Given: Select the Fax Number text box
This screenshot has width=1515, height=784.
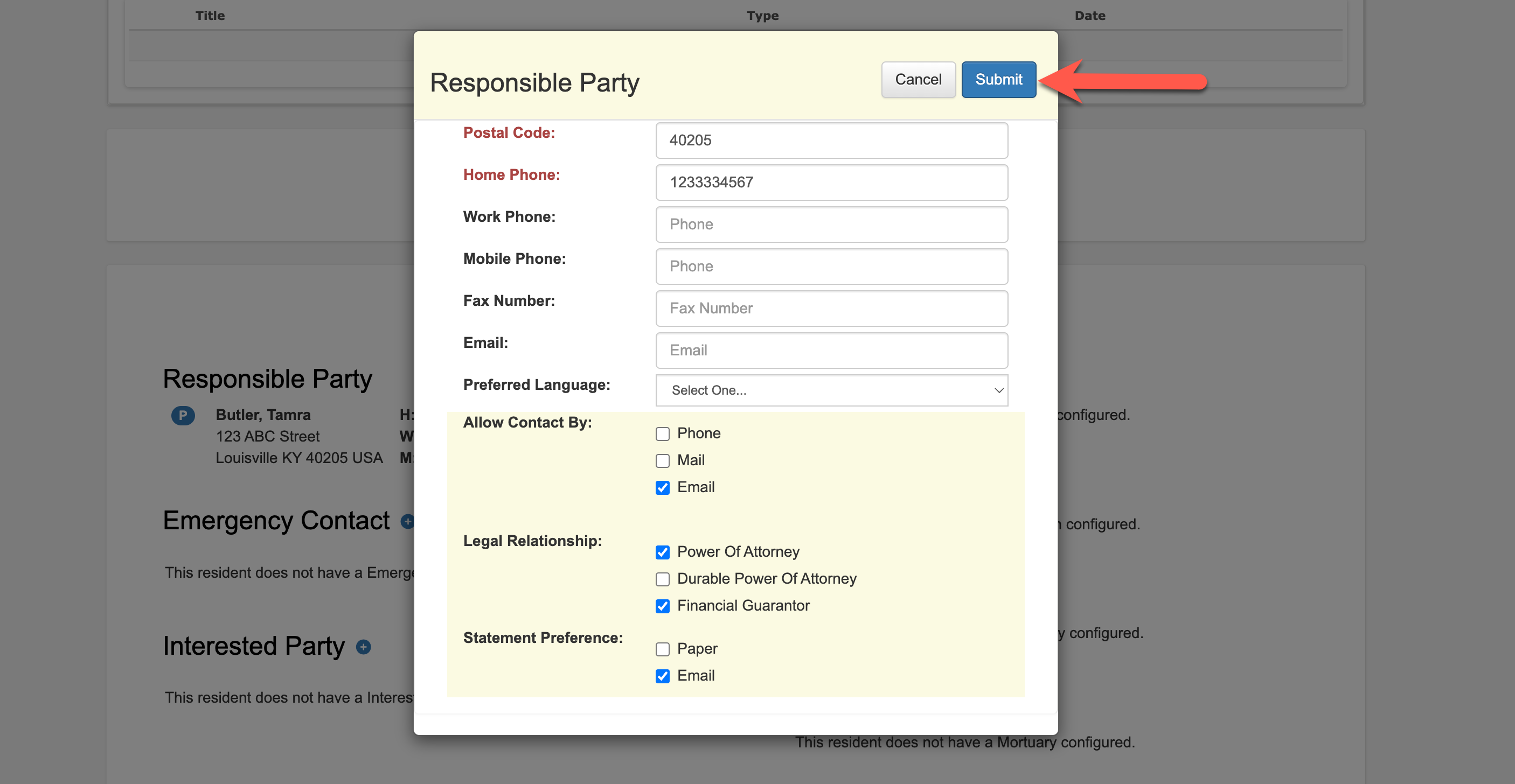Looking at the screenshot, I should pos(831,309).
